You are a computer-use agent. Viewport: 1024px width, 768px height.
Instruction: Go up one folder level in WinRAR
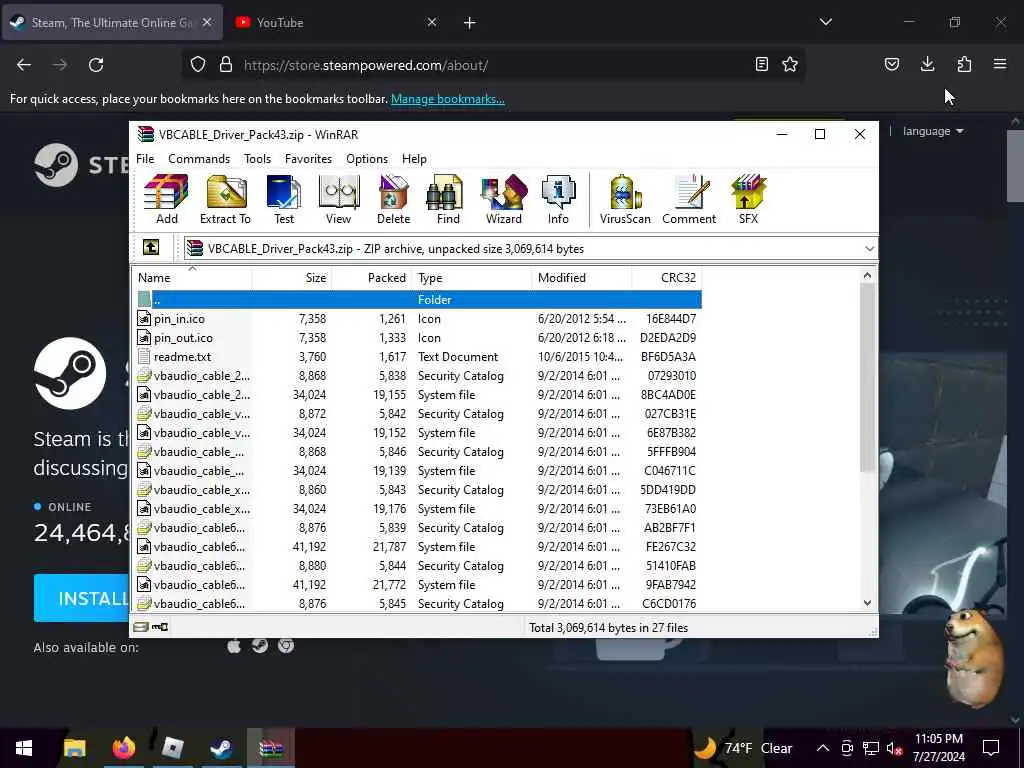(x=151, y=248)
